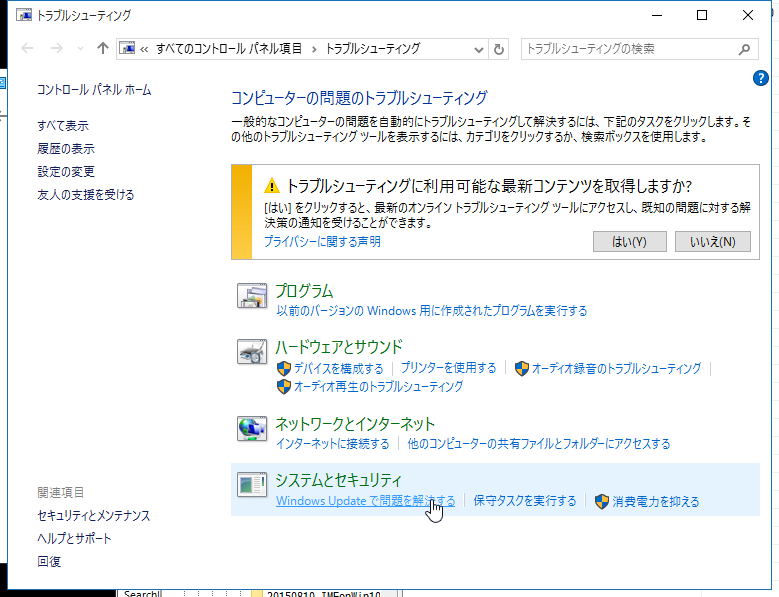Viewport: 779px width, 597px height.
Task: Open the ハードウェアとサウンド heading
Action: click(339, 347)
